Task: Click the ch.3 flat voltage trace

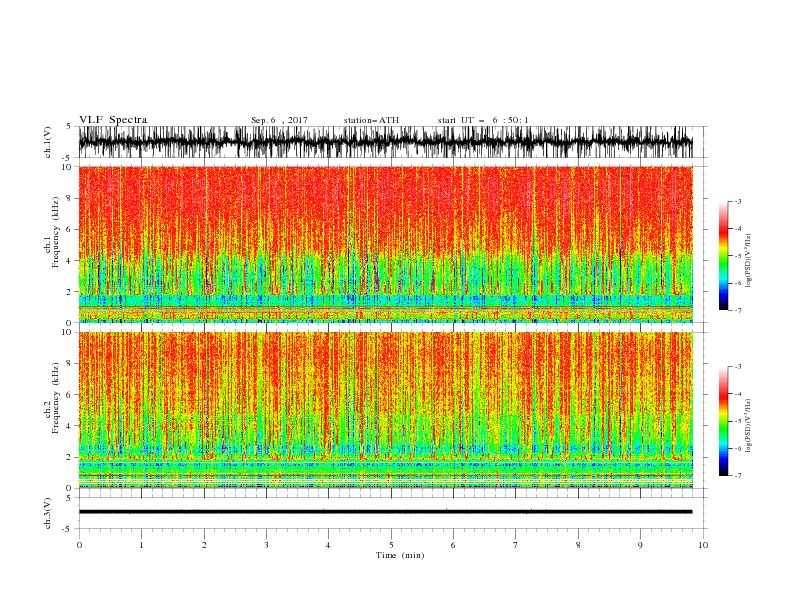Action: [385, 512]
